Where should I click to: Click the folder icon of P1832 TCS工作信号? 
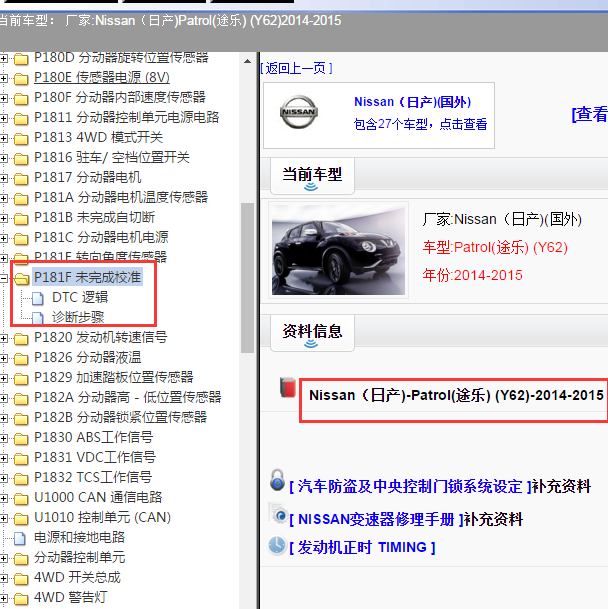pyautogui.click(x=21, y=478)
